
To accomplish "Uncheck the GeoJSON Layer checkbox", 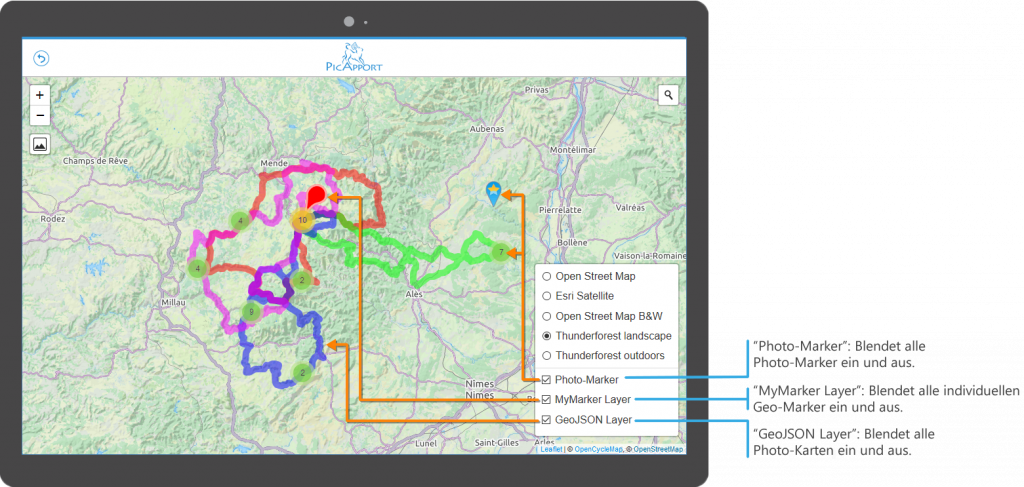I will pyautogui.click(x=547, y=420).
